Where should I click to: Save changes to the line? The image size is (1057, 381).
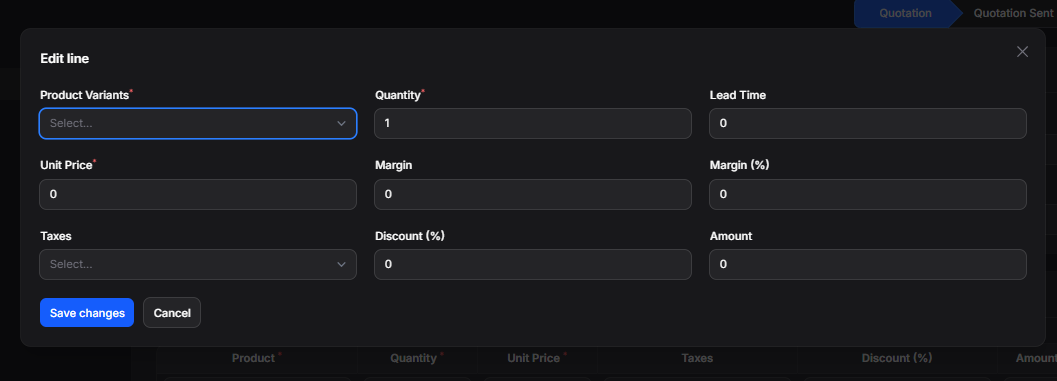87,313
